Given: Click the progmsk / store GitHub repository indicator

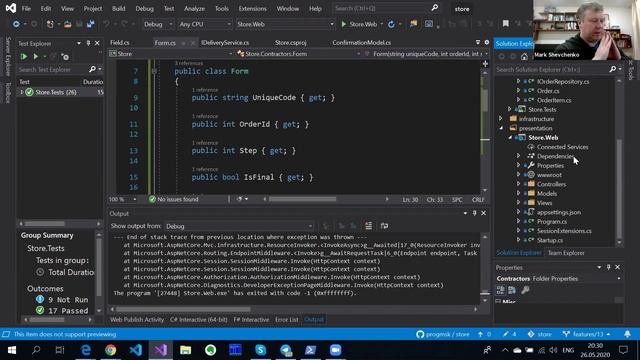Looking at the screenshot, I should (443, 334).
